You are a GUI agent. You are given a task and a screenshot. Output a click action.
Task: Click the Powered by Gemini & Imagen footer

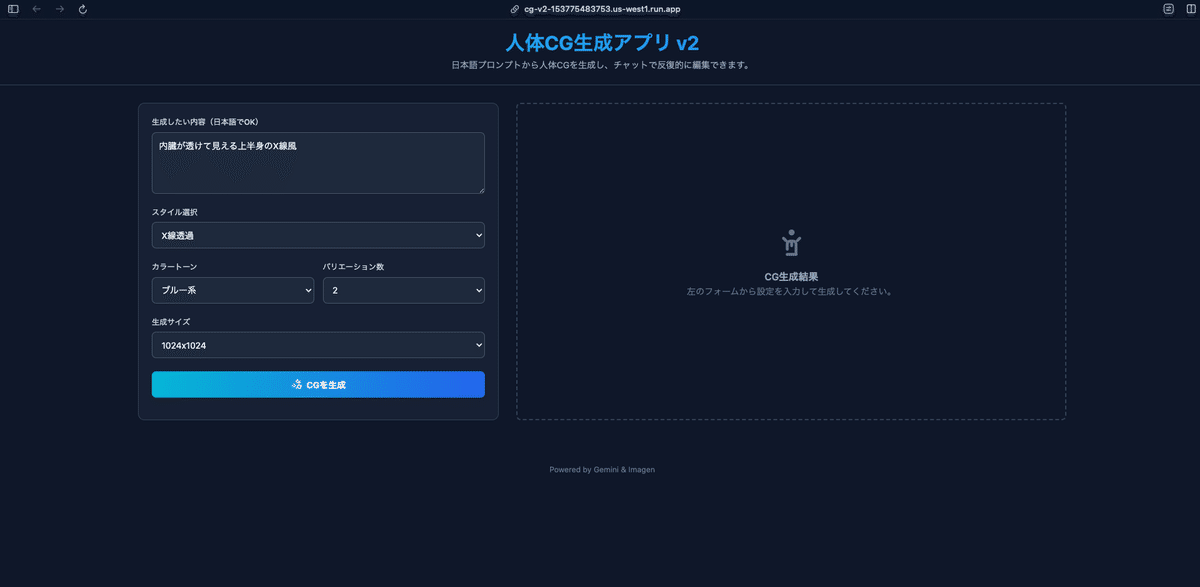[x=602, y=470]
